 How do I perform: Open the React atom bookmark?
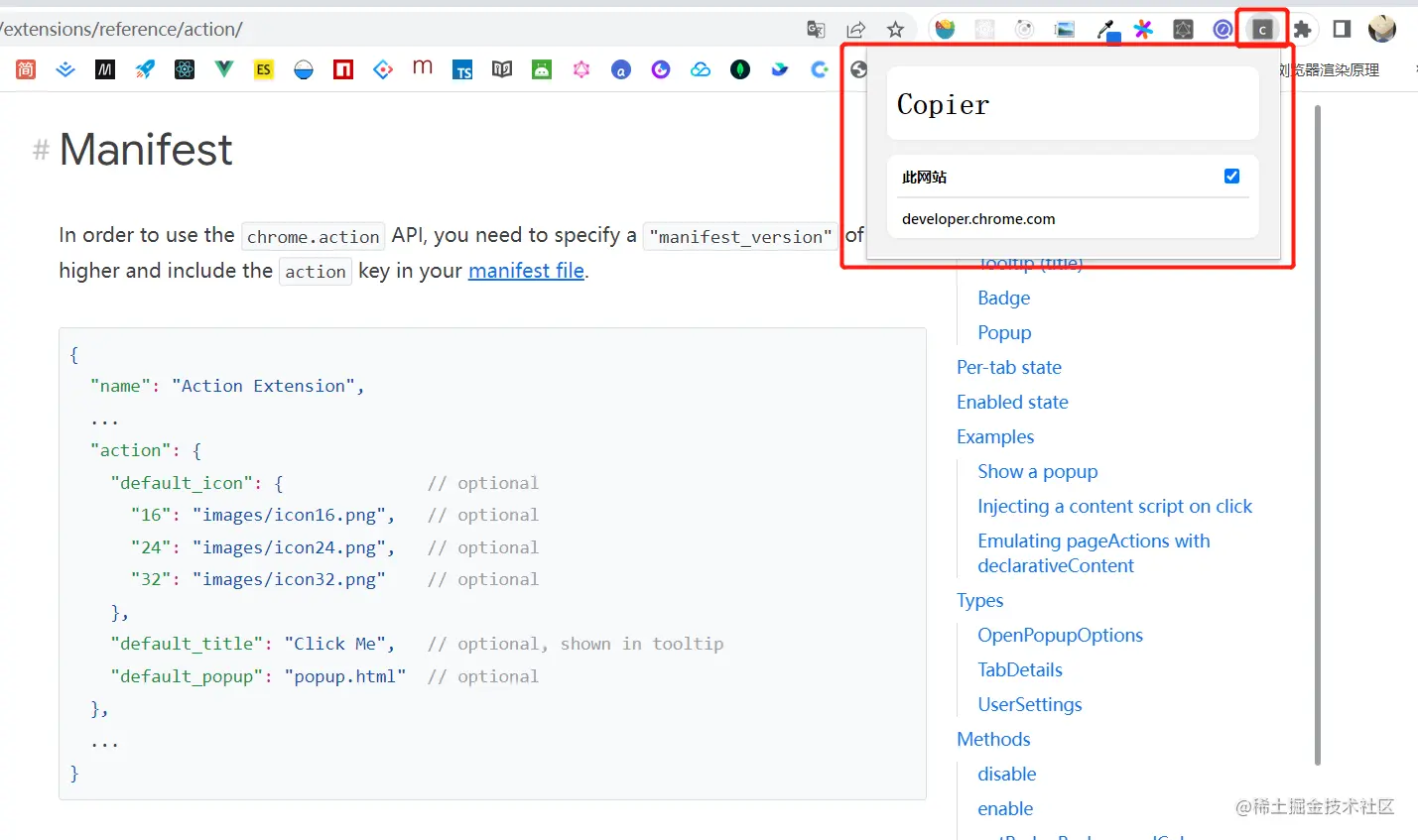pos(185,69)
